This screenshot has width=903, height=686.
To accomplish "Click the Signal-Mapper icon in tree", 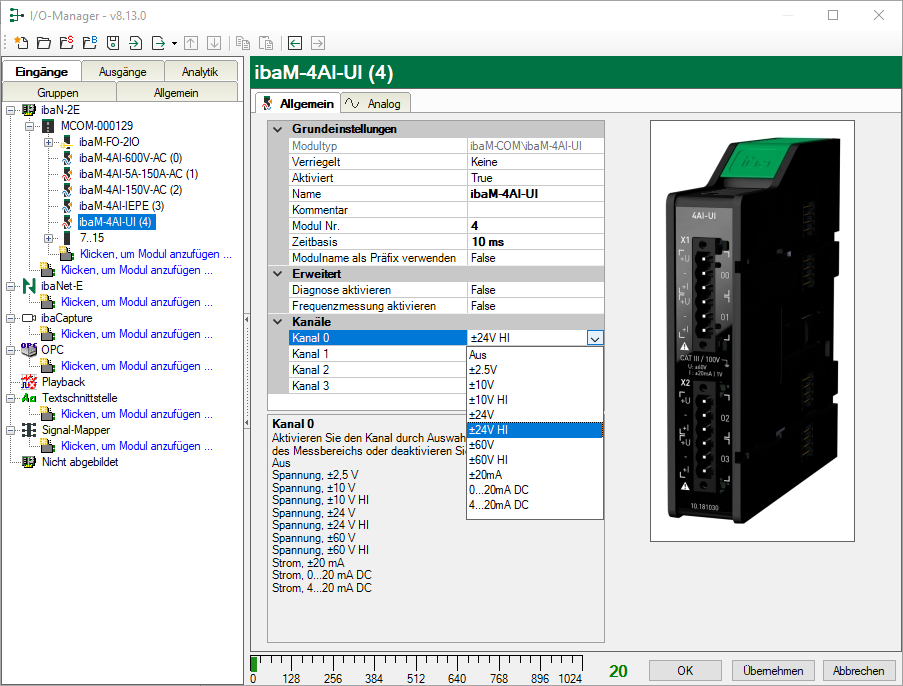I will [x=28, y=430].
